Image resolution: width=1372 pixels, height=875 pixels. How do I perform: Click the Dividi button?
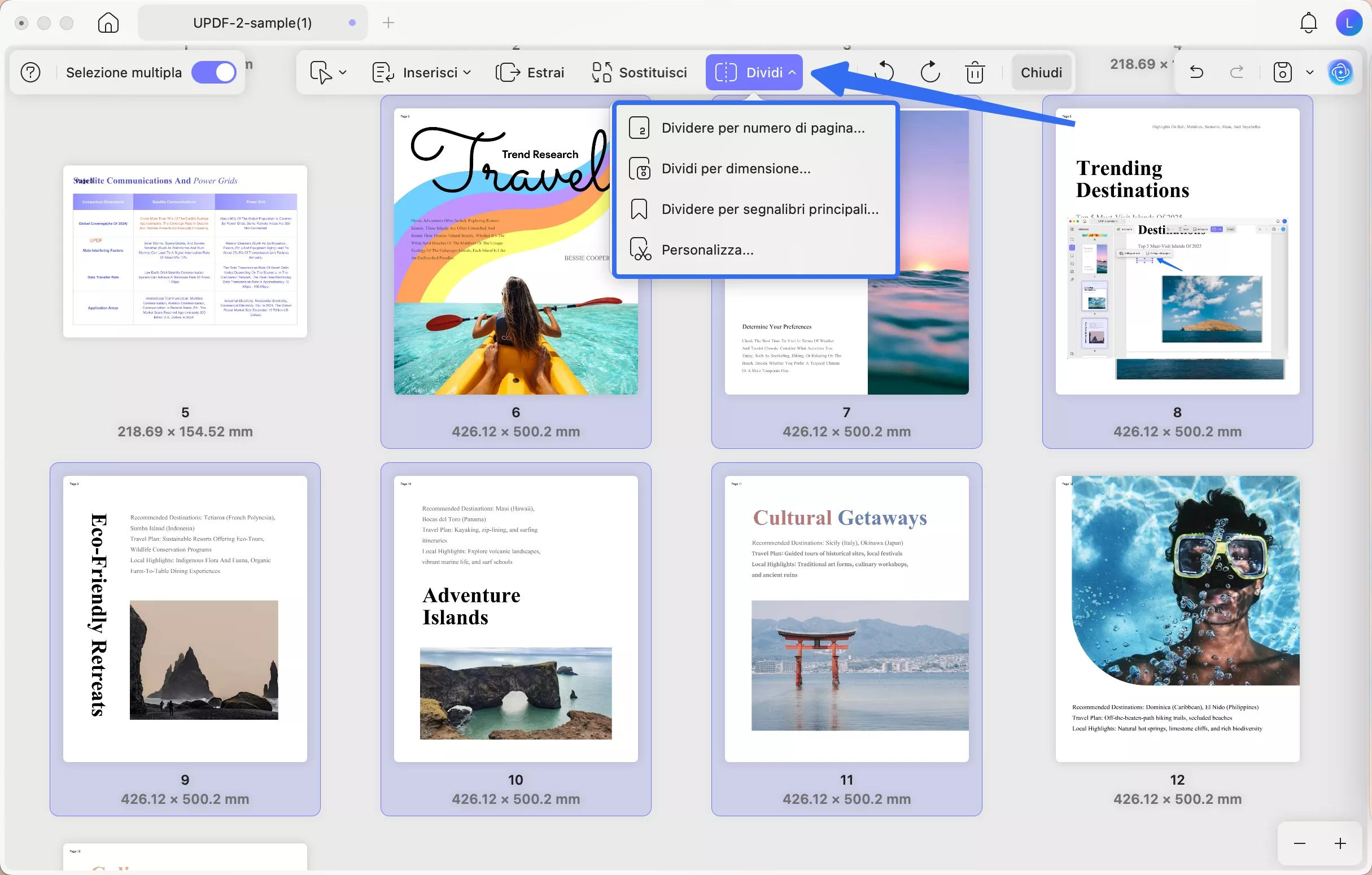click(754, 72)
